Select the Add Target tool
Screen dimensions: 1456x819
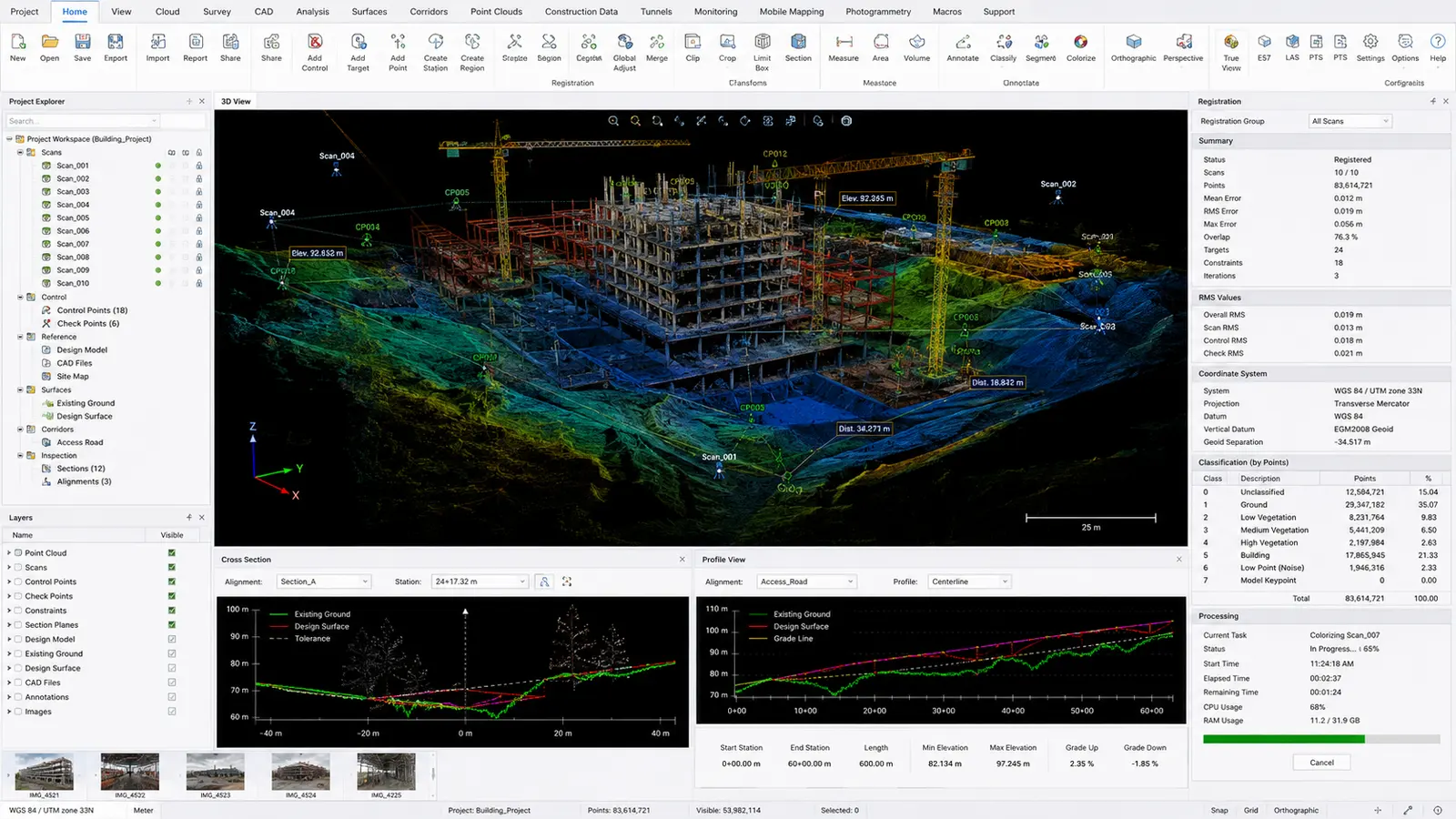click(x=358, y=42)
